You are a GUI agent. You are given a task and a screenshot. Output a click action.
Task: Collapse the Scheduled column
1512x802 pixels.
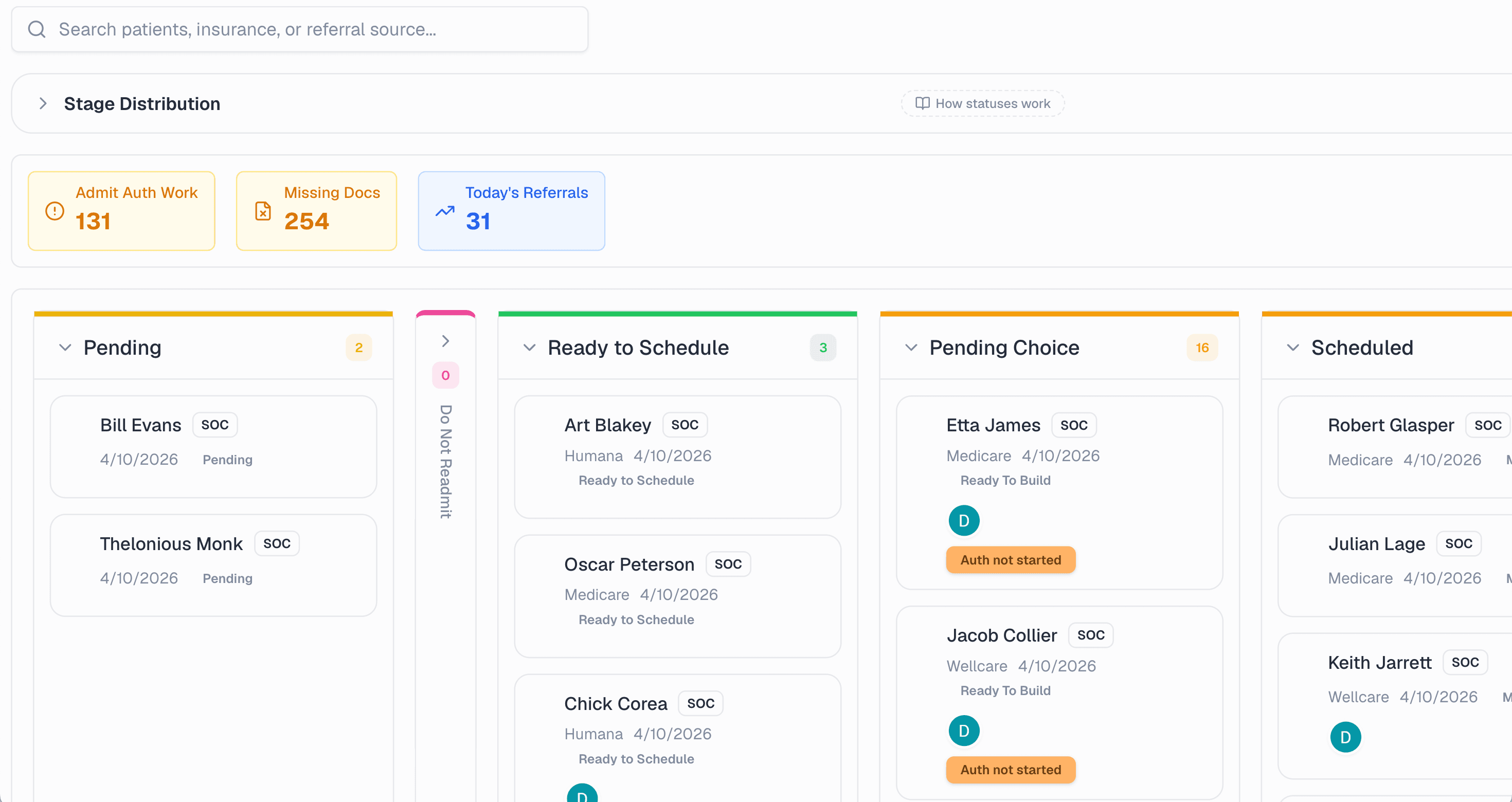(1292, 348)
